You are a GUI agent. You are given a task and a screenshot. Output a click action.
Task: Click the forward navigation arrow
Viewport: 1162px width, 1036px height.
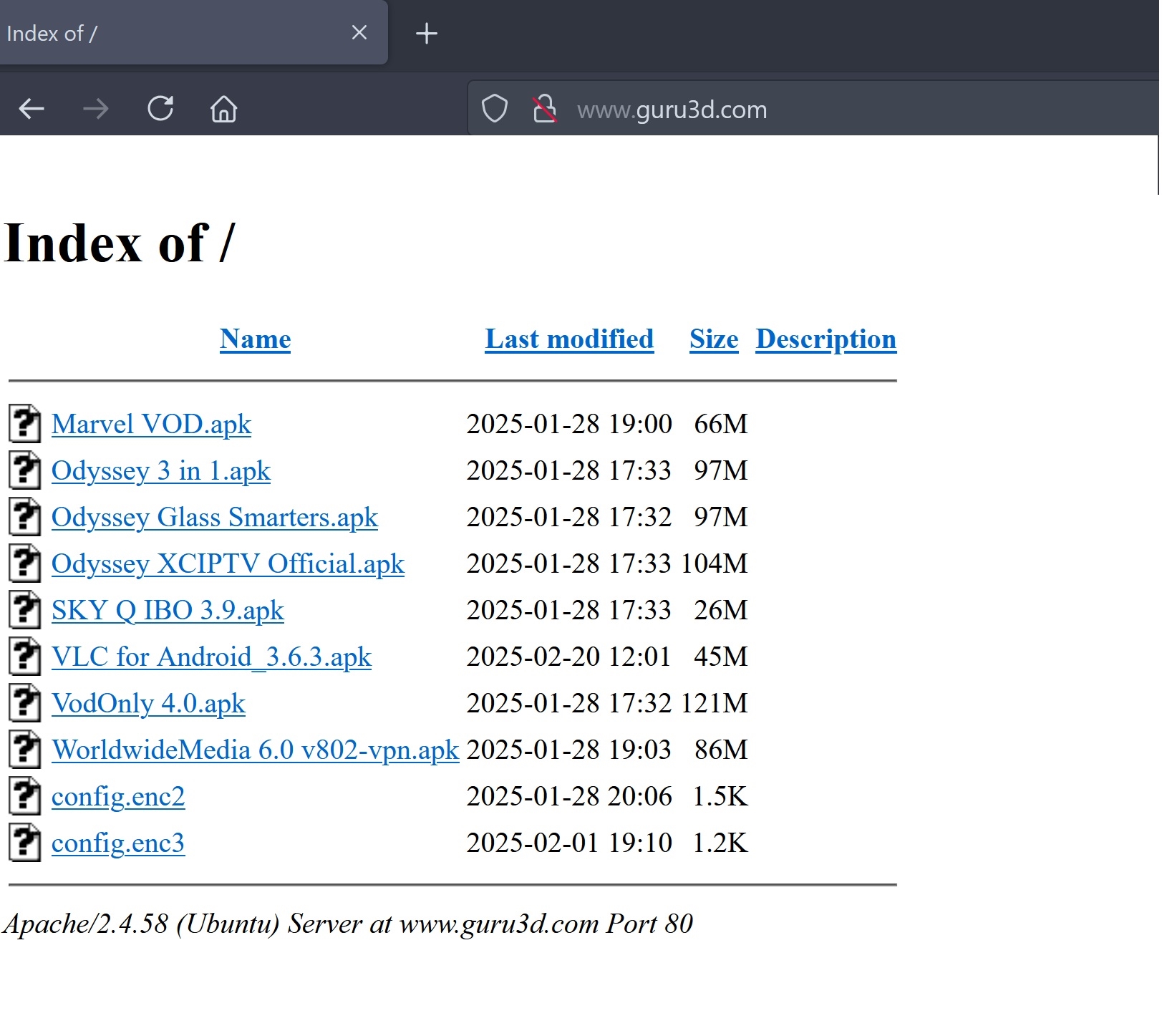(x=96, y=109)
